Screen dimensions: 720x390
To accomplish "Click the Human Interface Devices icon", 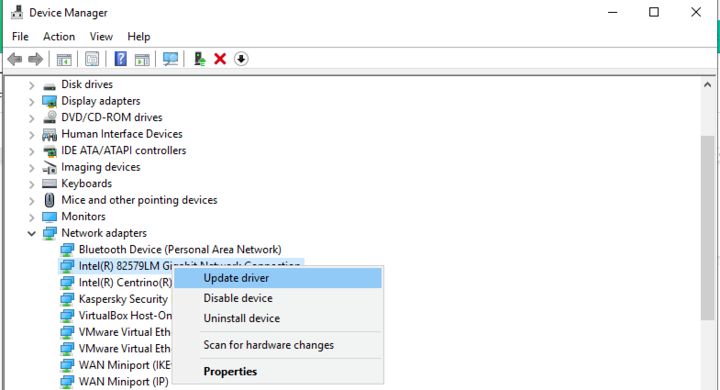I will coord(49,134).
